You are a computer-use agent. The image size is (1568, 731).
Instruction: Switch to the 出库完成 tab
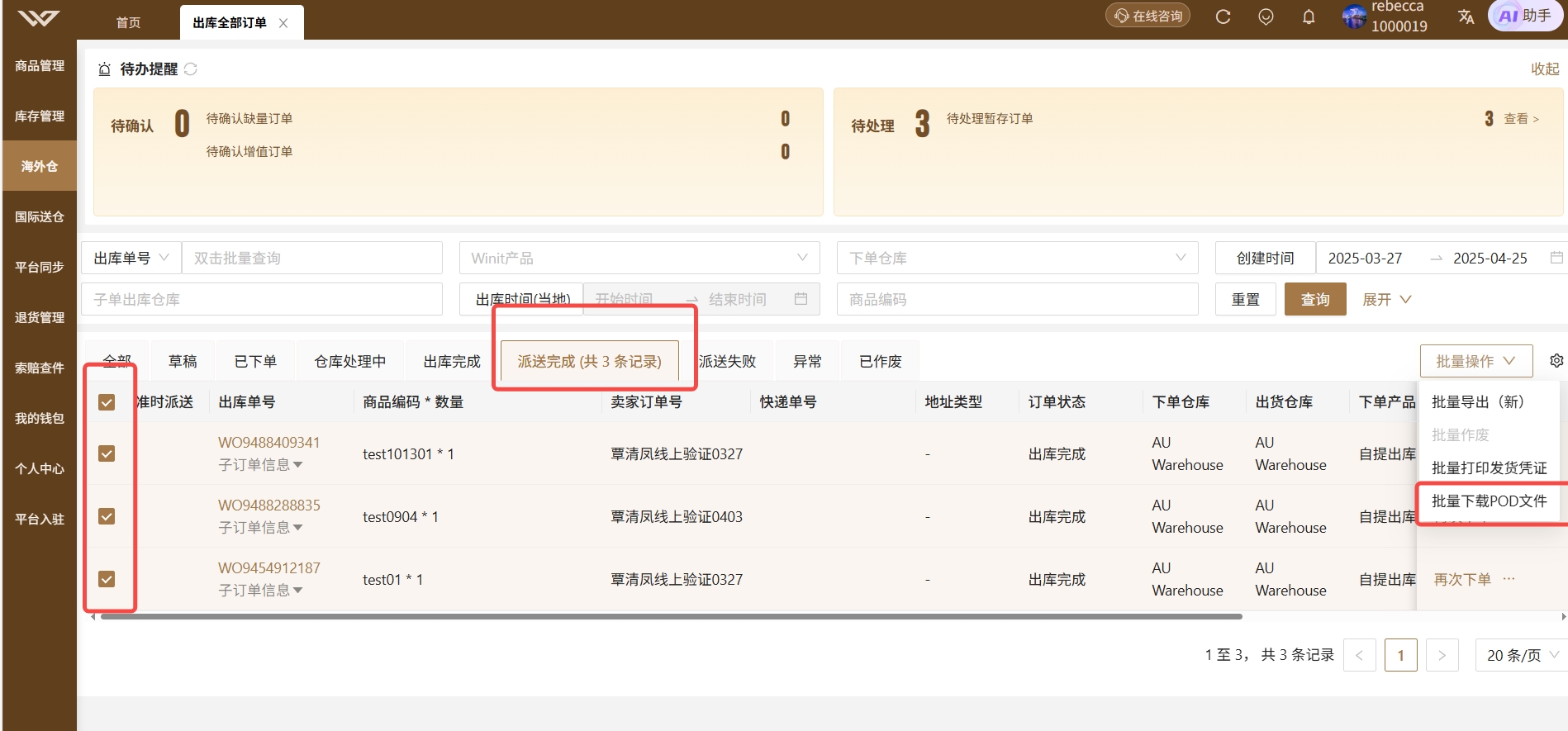[452, 361]
